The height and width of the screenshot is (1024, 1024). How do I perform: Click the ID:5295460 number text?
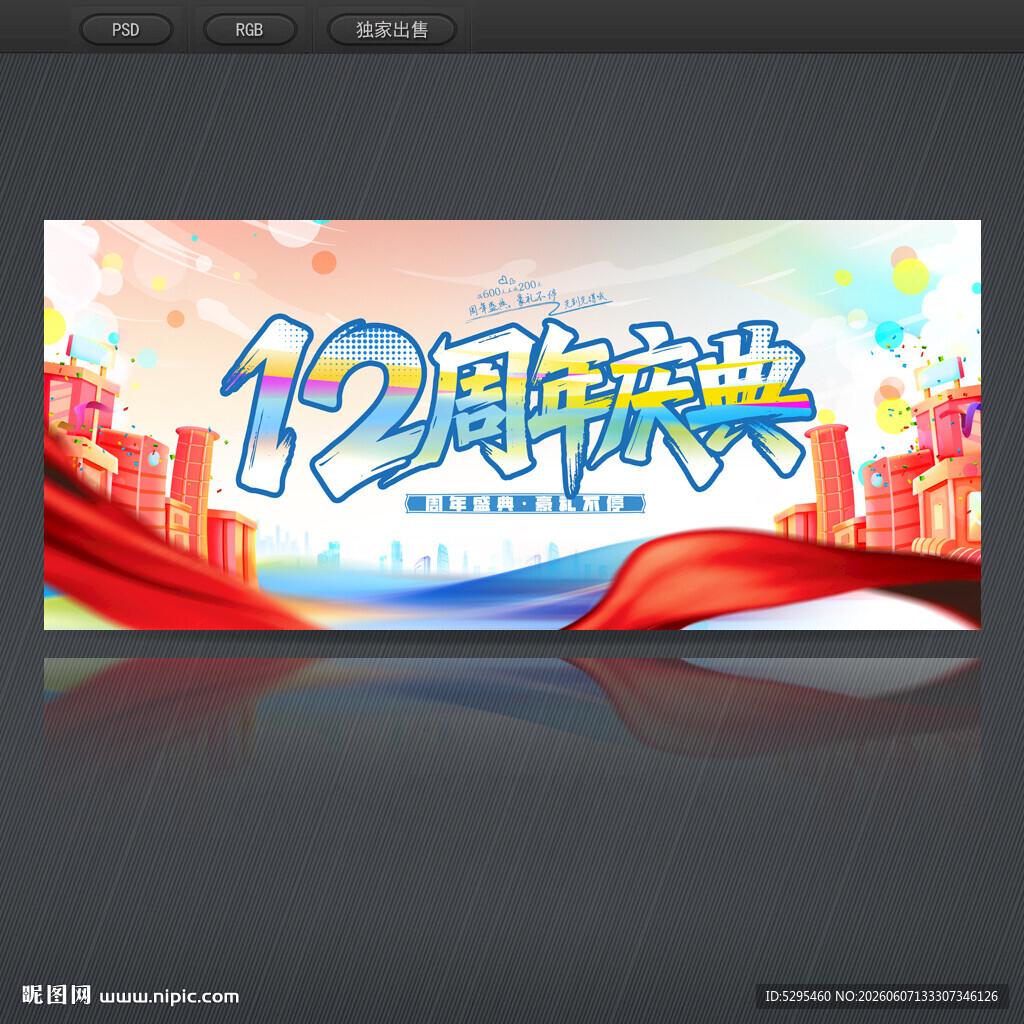(x=798, y=996)
